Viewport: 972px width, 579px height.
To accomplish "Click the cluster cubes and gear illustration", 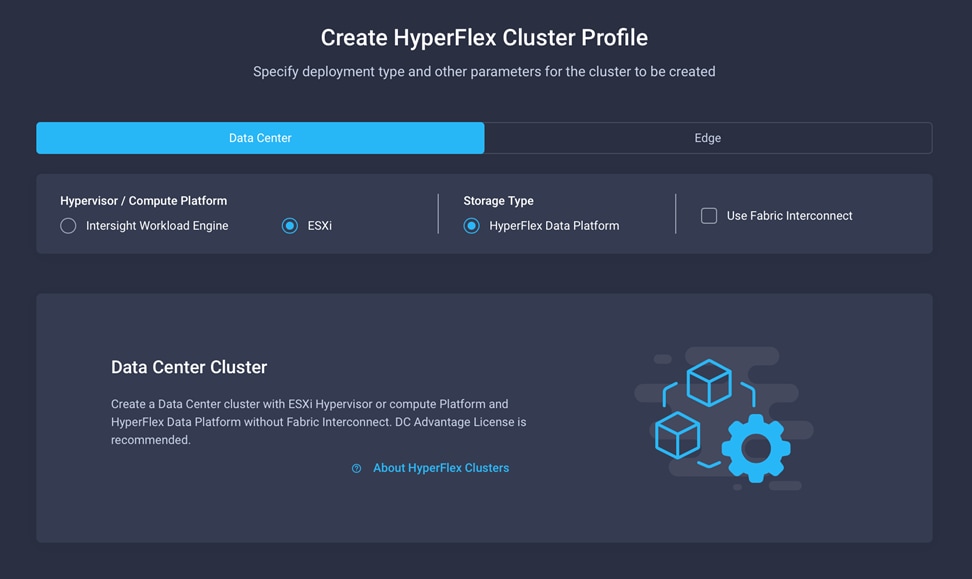I will click(723, 419).
